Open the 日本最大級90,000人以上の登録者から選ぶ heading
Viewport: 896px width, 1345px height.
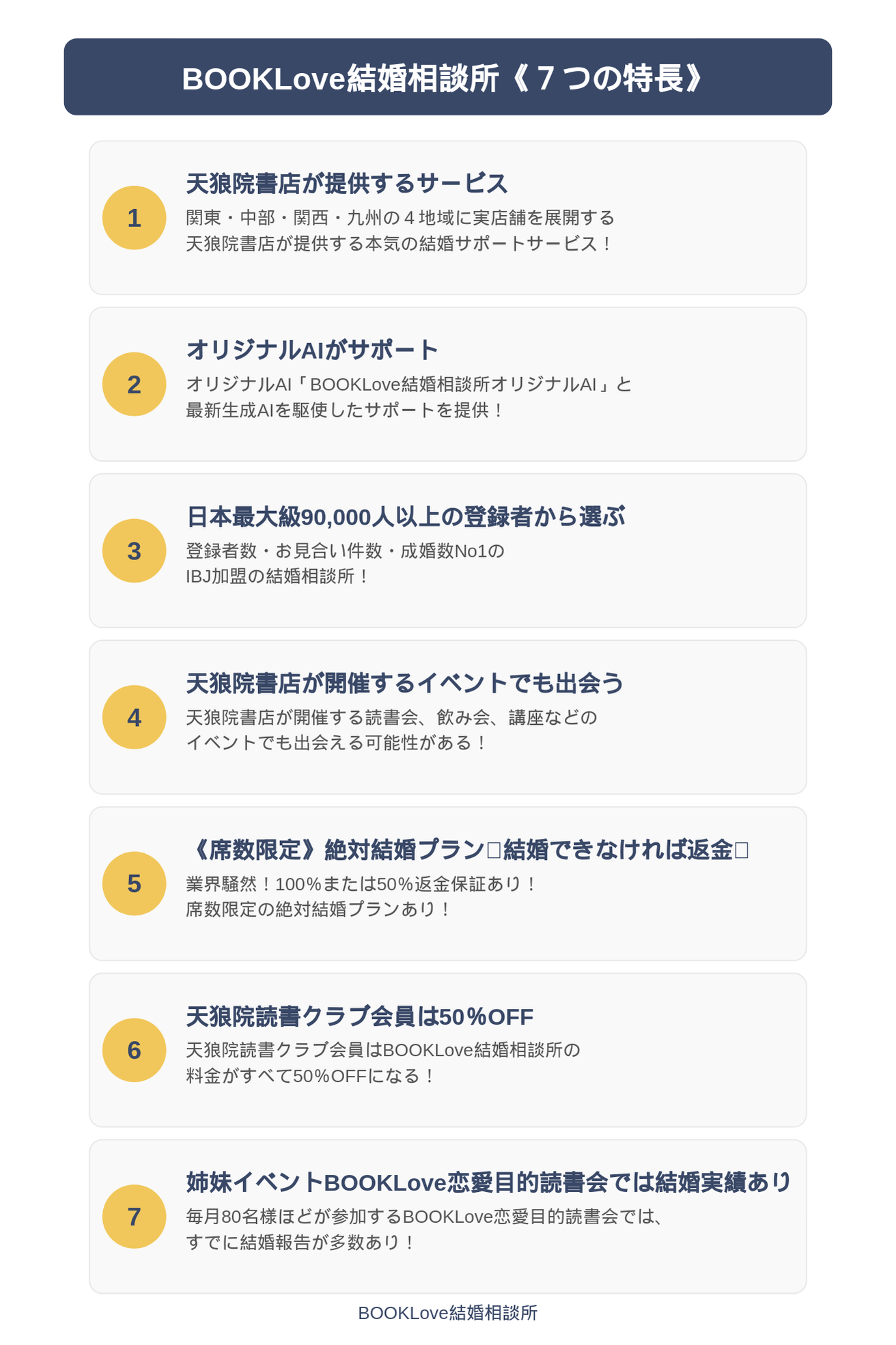(406, 516)
